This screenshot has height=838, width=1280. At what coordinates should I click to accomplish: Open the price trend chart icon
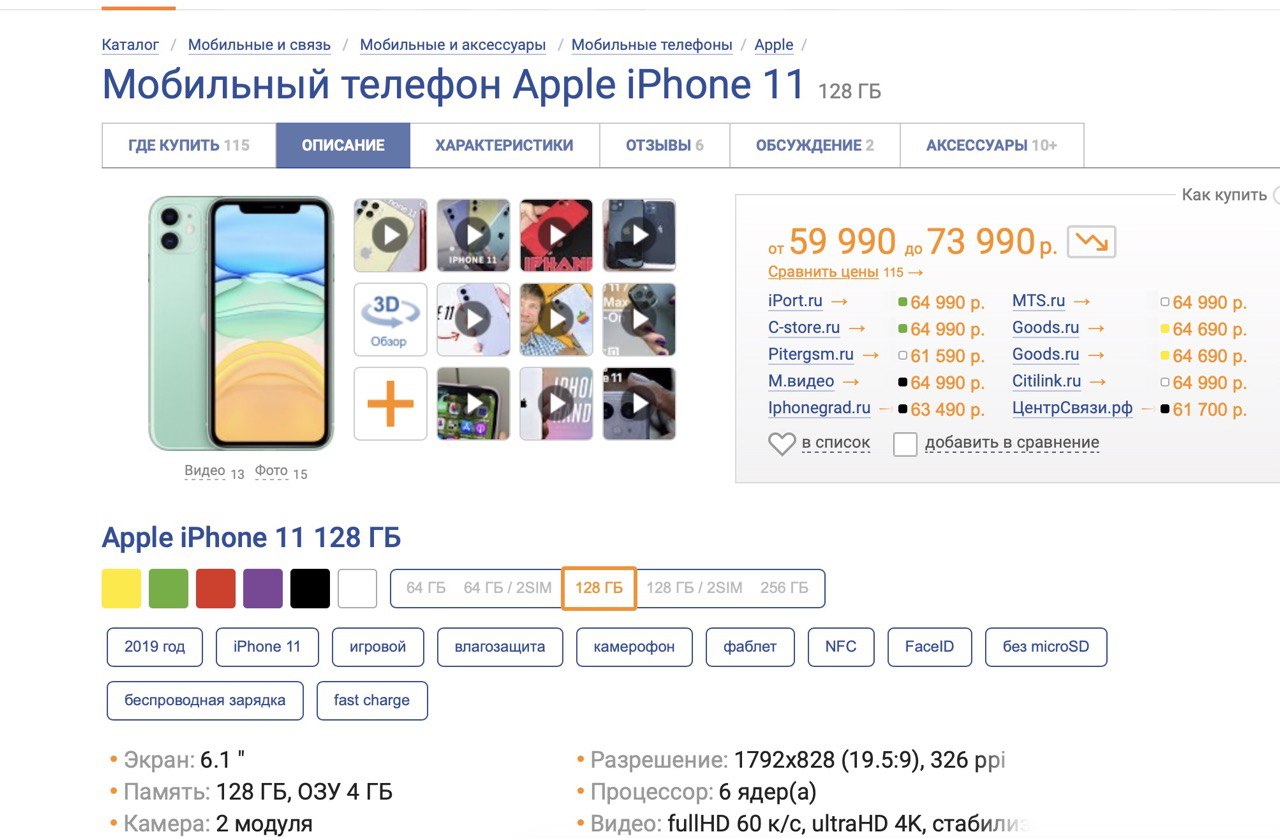point(1091,242)
